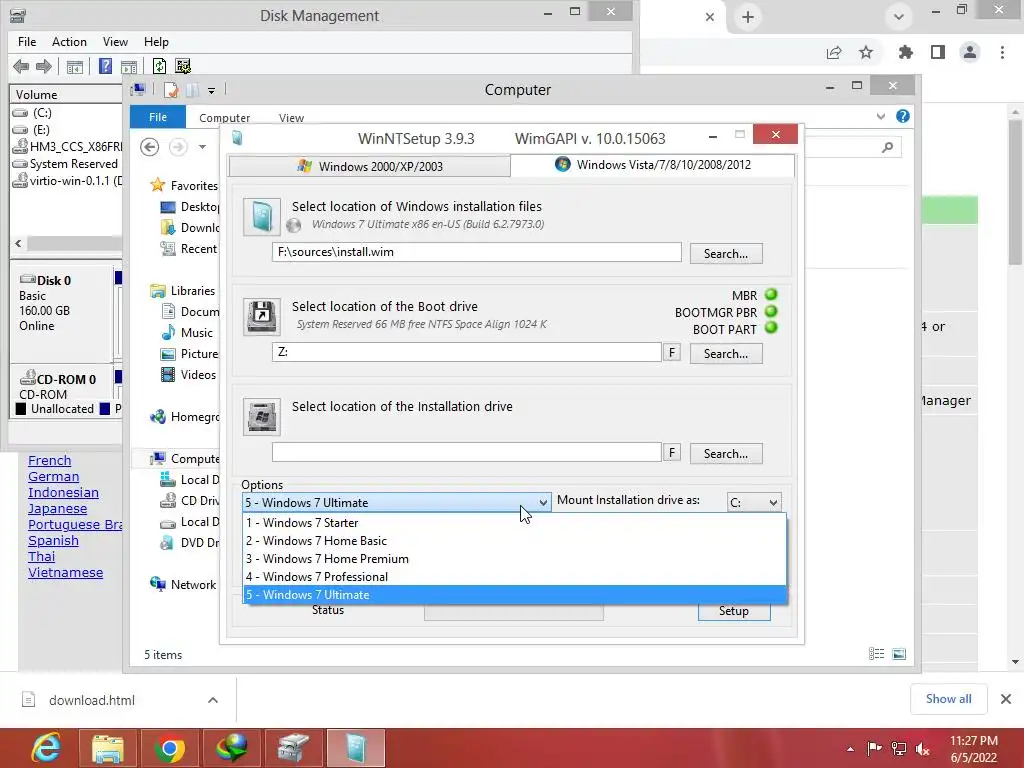The width and height of the screenshot is (1024, 768).
Task: Open Chrome's extensions puzzle icon
Action: pos(906,52)
